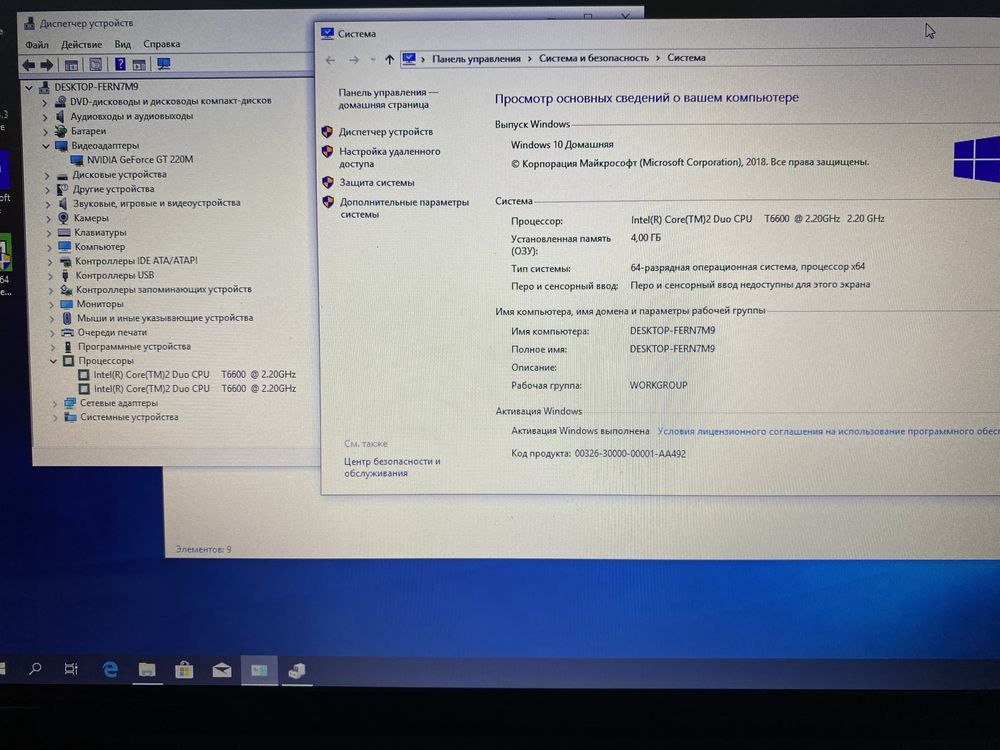Expand the Другие устройства node
The width and height of the screenshot is (1000, 750).
pos(47,189)
